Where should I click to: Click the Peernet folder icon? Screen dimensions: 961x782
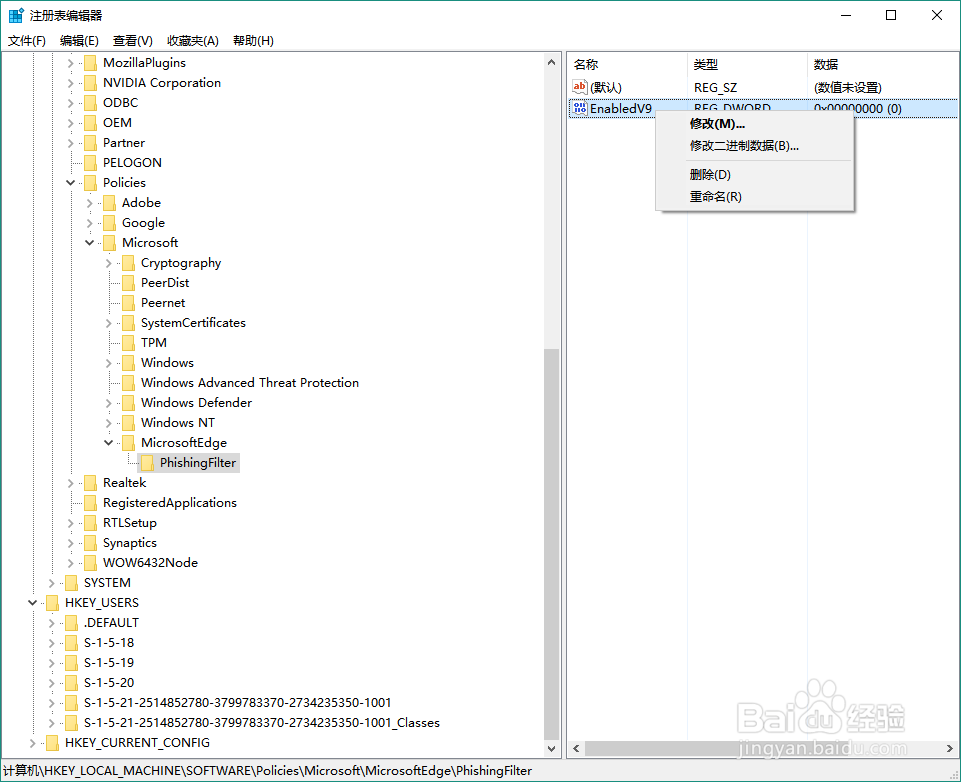(128, 303)
